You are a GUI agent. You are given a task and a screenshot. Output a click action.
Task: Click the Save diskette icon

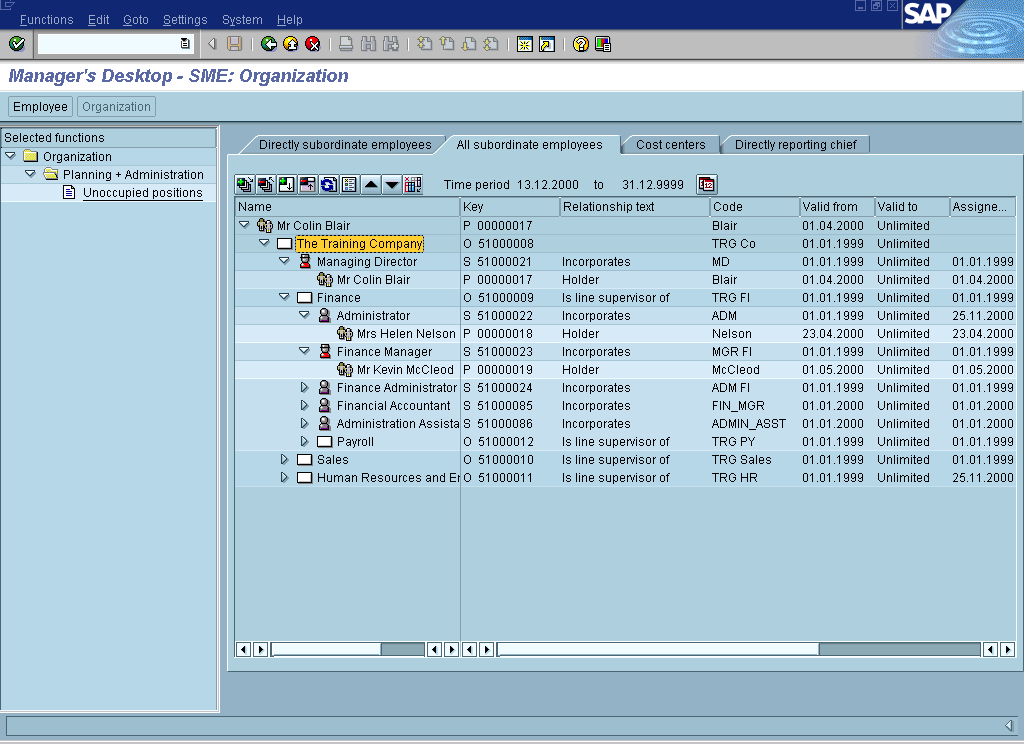click(x=234, y=44)
